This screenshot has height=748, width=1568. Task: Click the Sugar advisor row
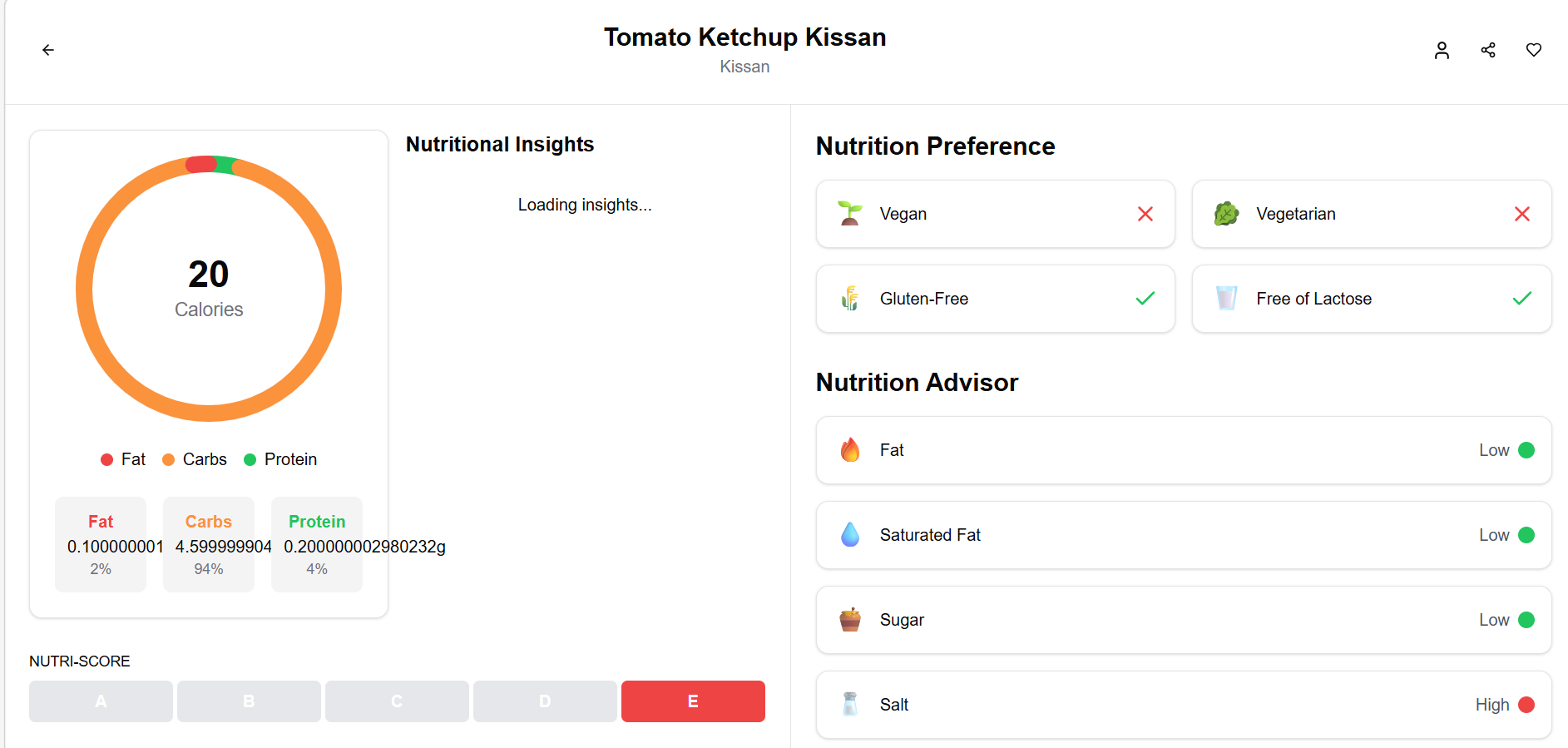click(1184, 620)
